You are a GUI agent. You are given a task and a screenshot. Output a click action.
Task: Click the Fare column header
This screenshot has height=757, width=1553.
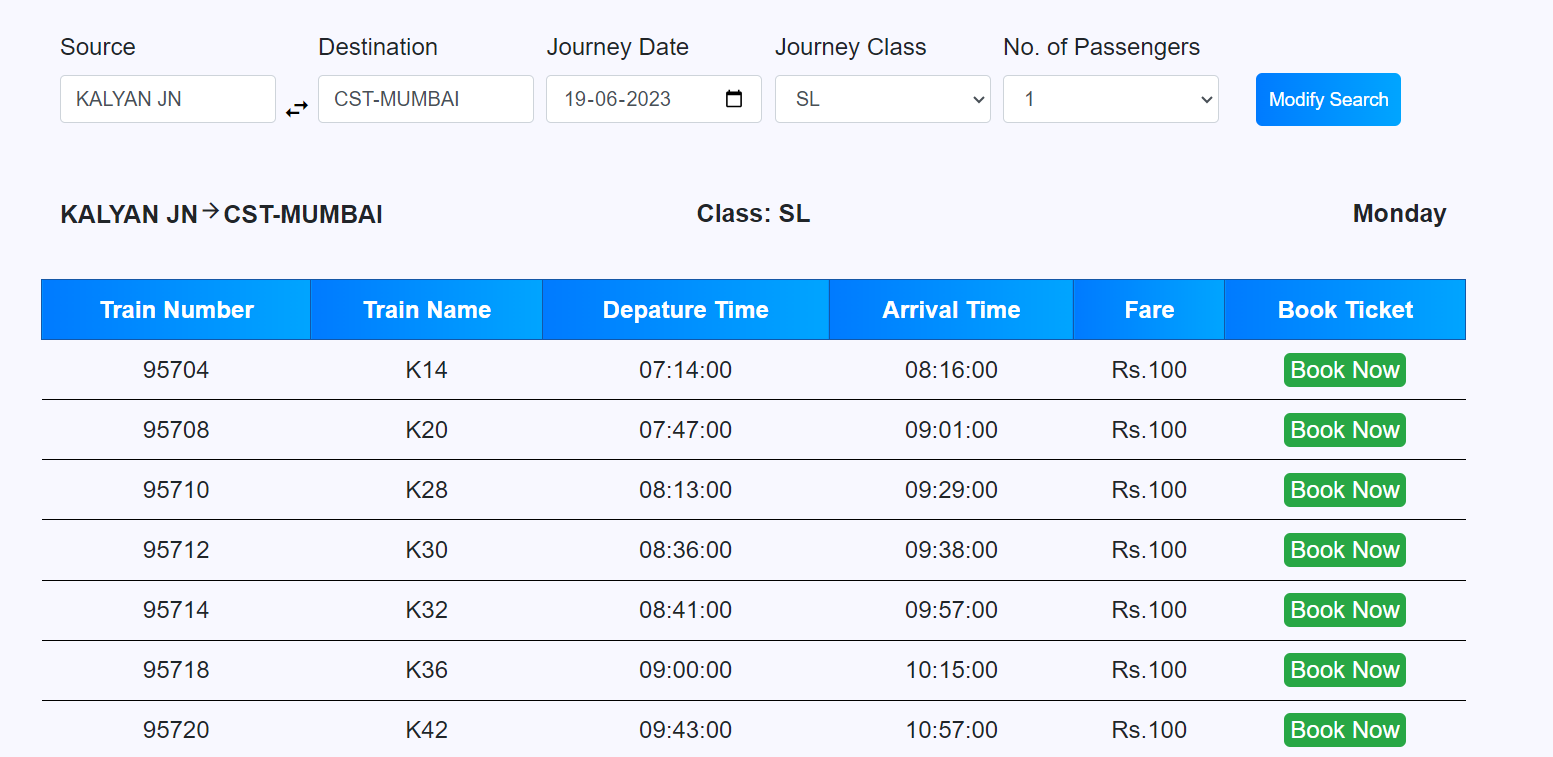click(x=1148, y=309)
